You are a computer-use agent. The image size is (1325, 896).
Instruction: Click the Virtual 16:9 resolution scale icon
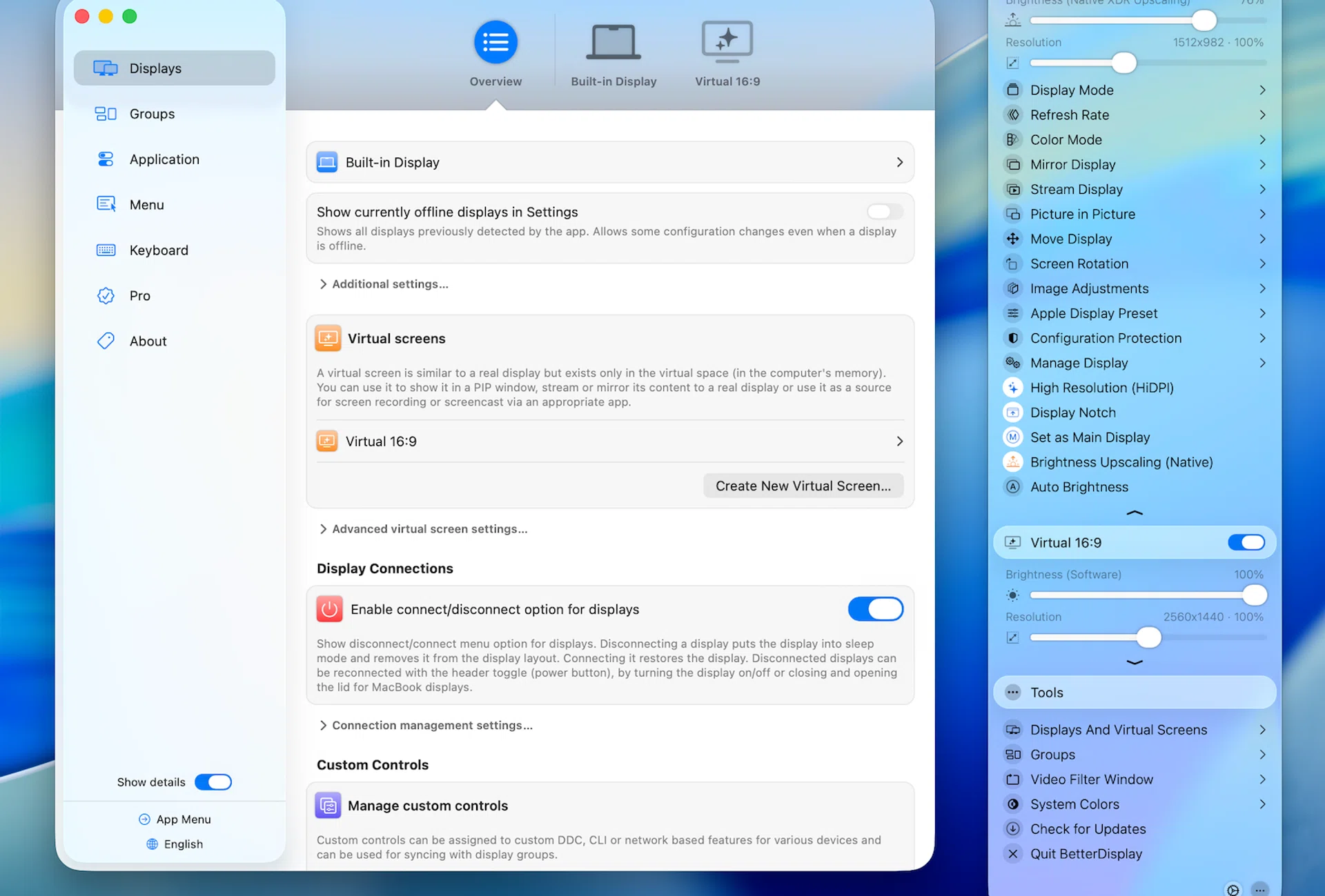click(1012, 637)
